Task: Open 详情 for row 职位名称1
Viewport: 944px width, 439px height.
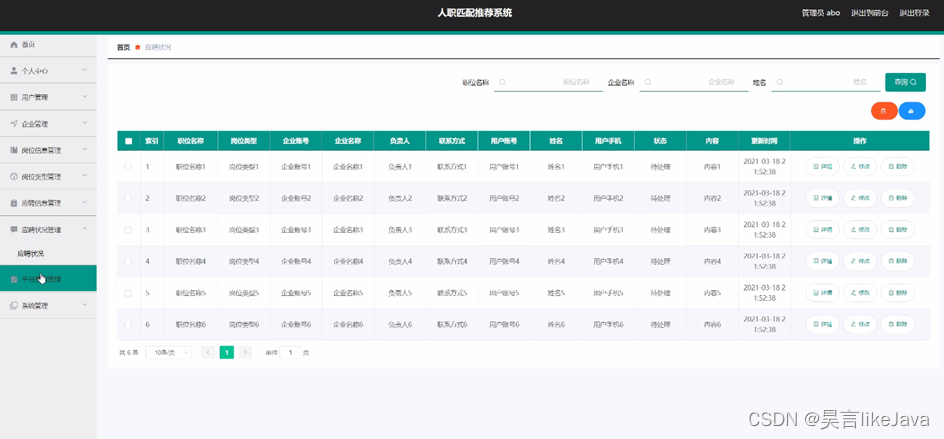Action: point(822,166)
